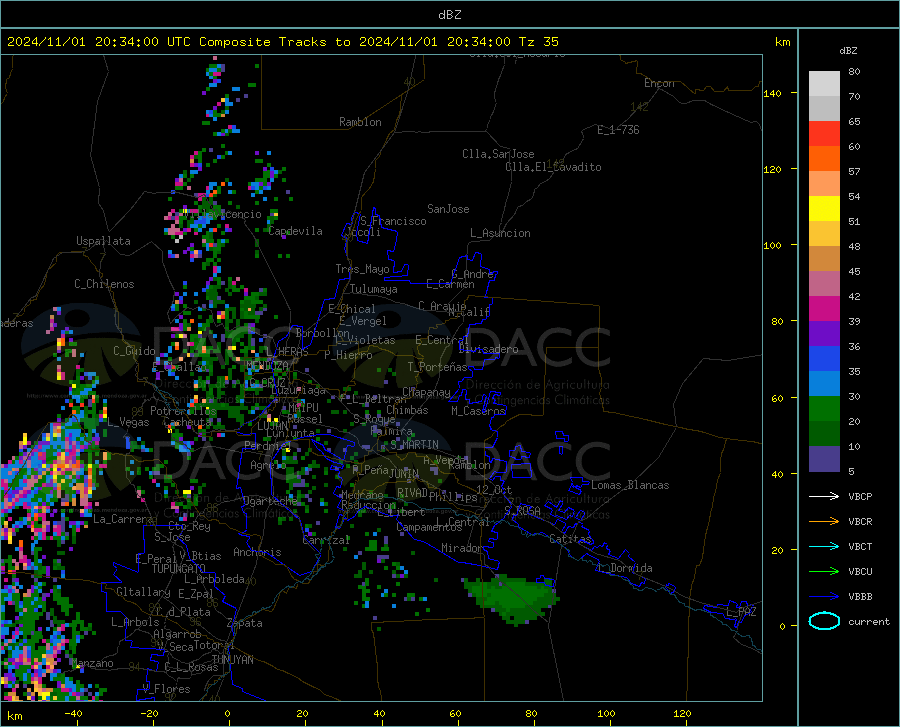This screenshot has height=727, width=900.
Task: Select the bright green 20 dBZ color swatch
Action: click(x=824, y=409)
